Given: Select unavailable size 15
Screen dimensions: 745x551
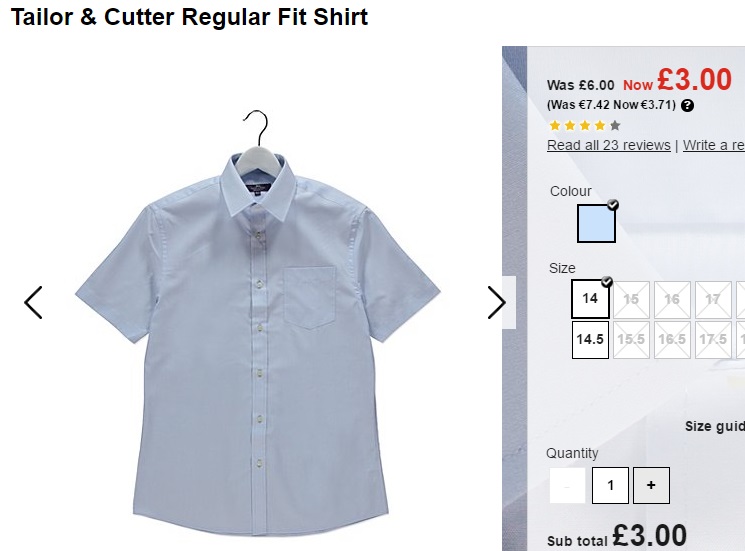Looking at the screenshot, I should [x=631, y=299].
